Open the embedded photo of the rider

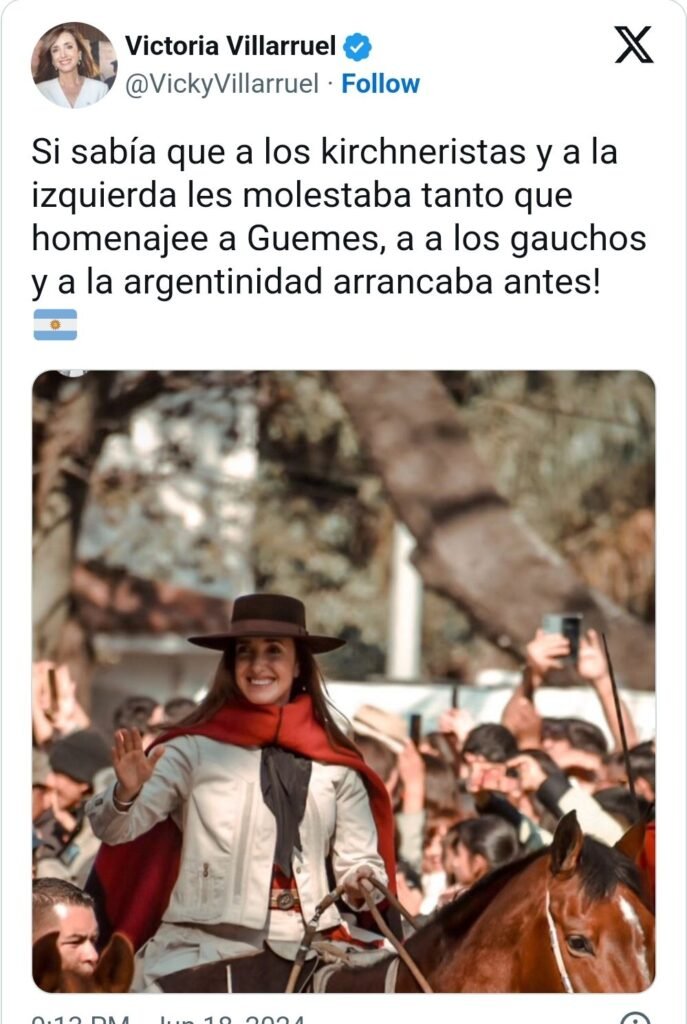tap(344, 681)
